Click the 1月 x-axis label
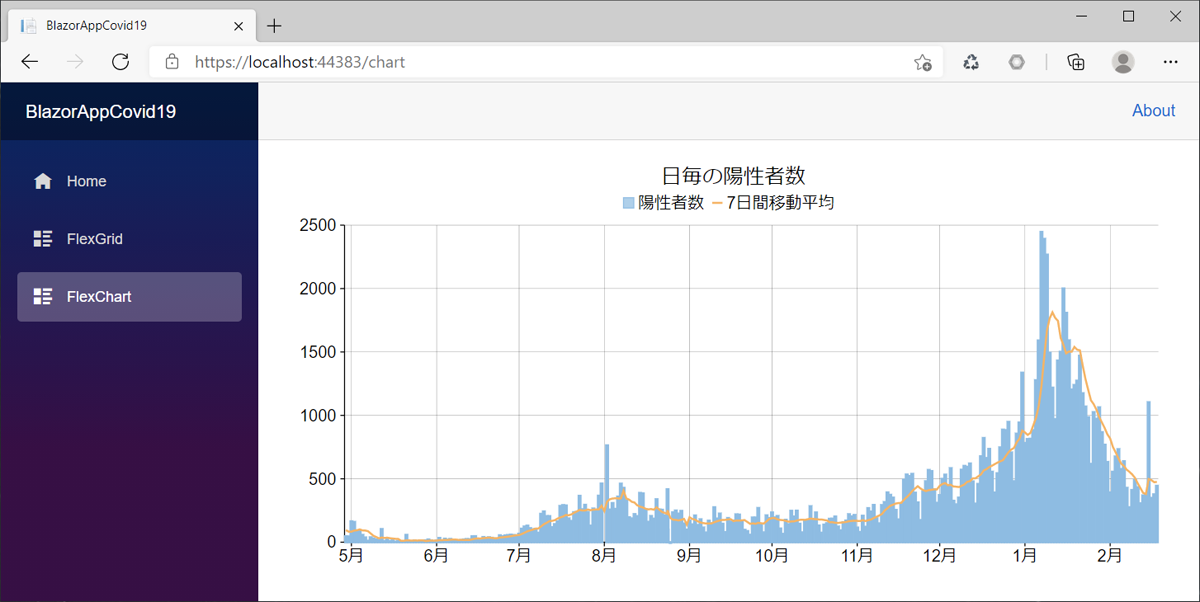 coord(1025,554)
